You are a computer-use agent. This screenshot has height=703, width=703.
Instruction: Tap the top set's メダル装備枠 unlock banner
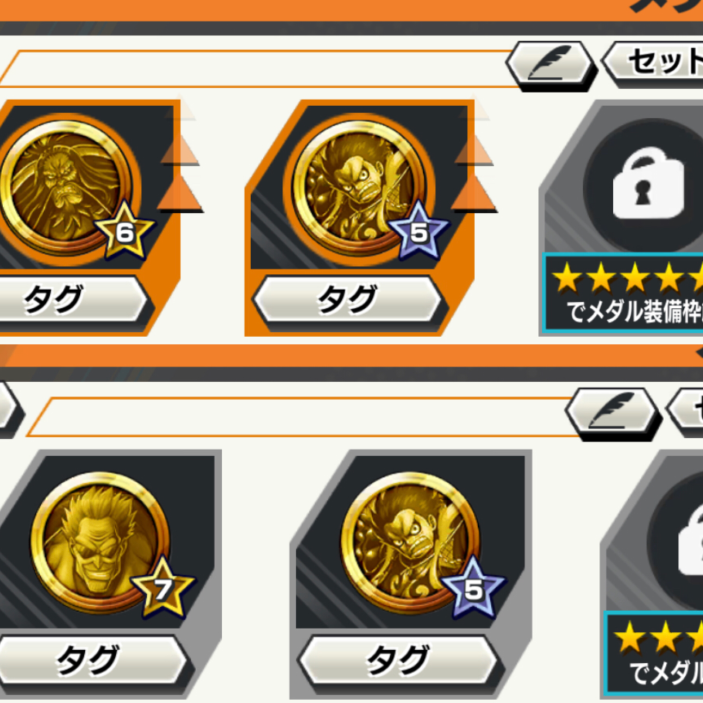[623, 294]
